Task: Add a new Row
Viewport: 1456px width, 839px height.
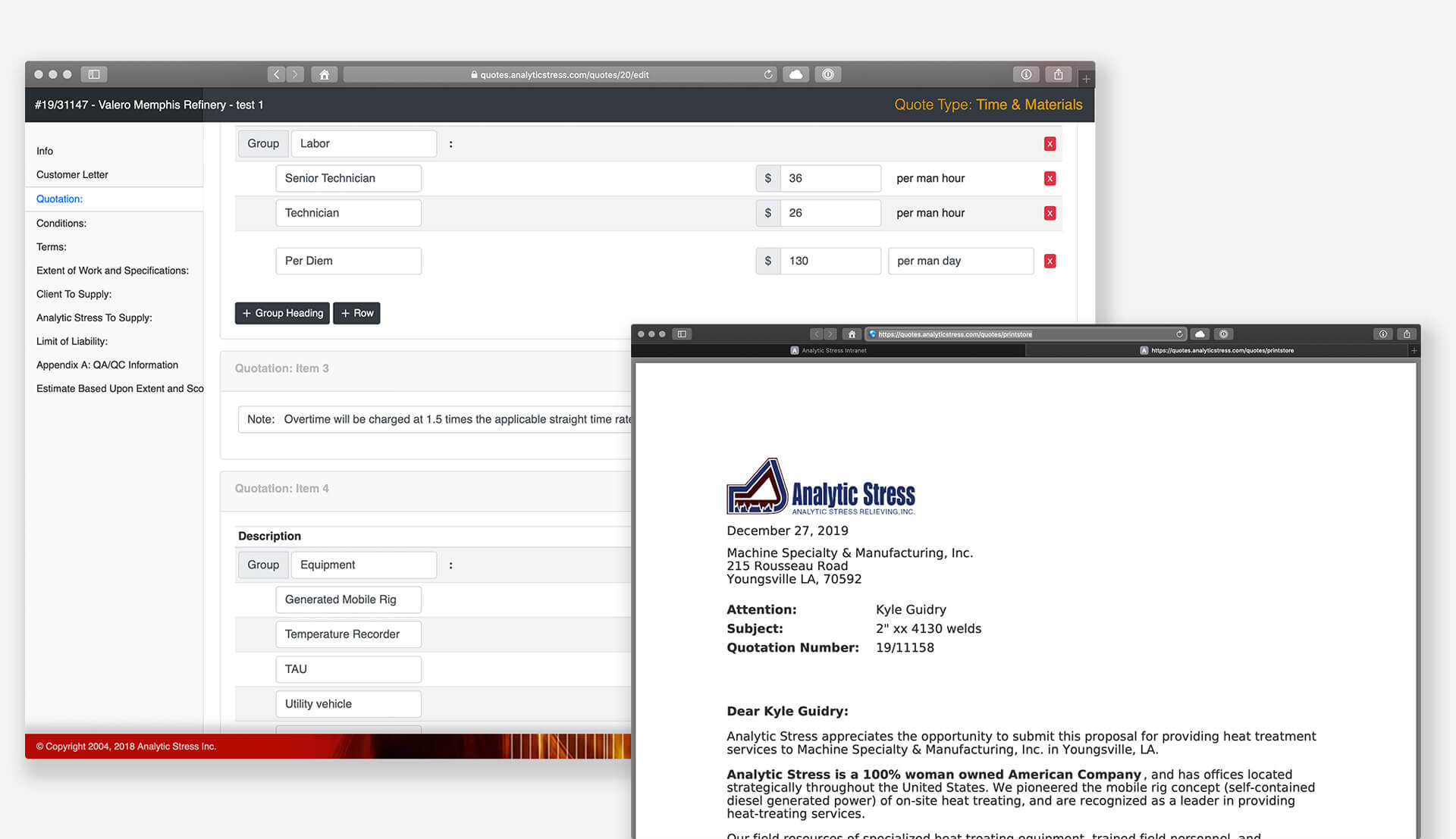Action: pos(356,314)
